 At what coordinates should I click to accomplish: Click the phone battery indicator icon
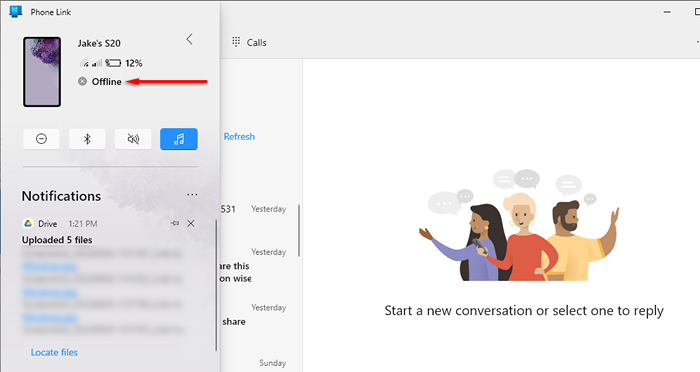pyautogui.click(x=113, y=63)
